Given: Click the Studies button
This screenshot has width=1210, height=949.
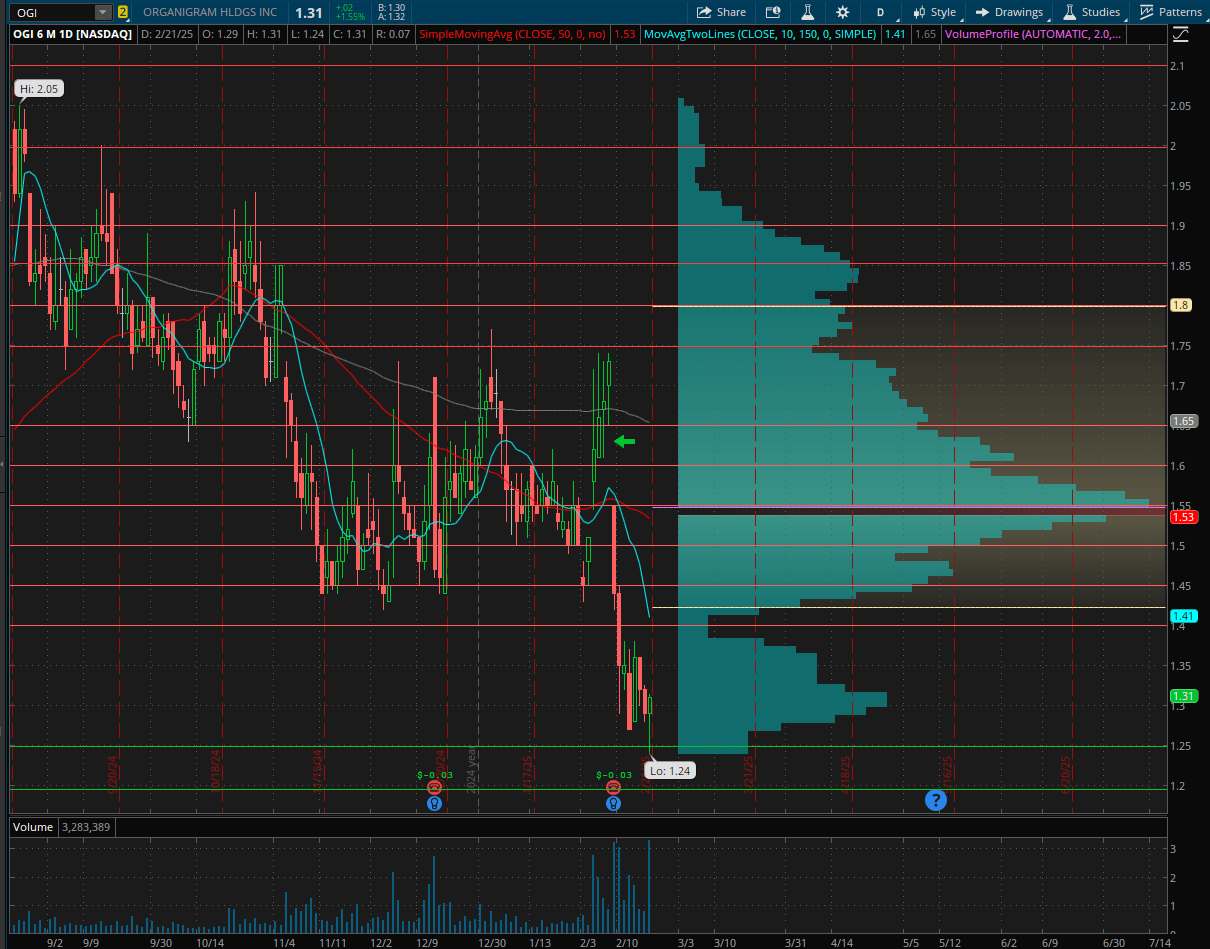Looking at the screenshot, I should click(1090, 12).
